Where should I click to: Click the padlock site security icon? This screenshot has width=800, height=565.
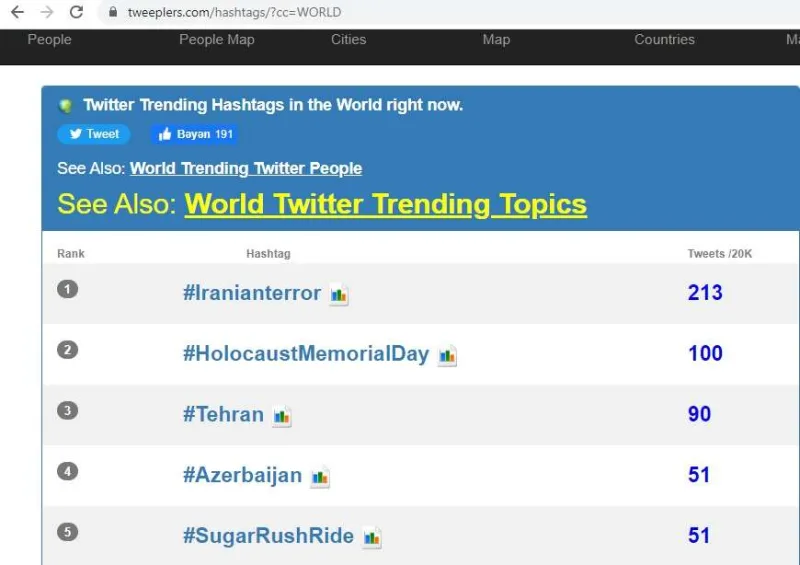pos(113,12)
